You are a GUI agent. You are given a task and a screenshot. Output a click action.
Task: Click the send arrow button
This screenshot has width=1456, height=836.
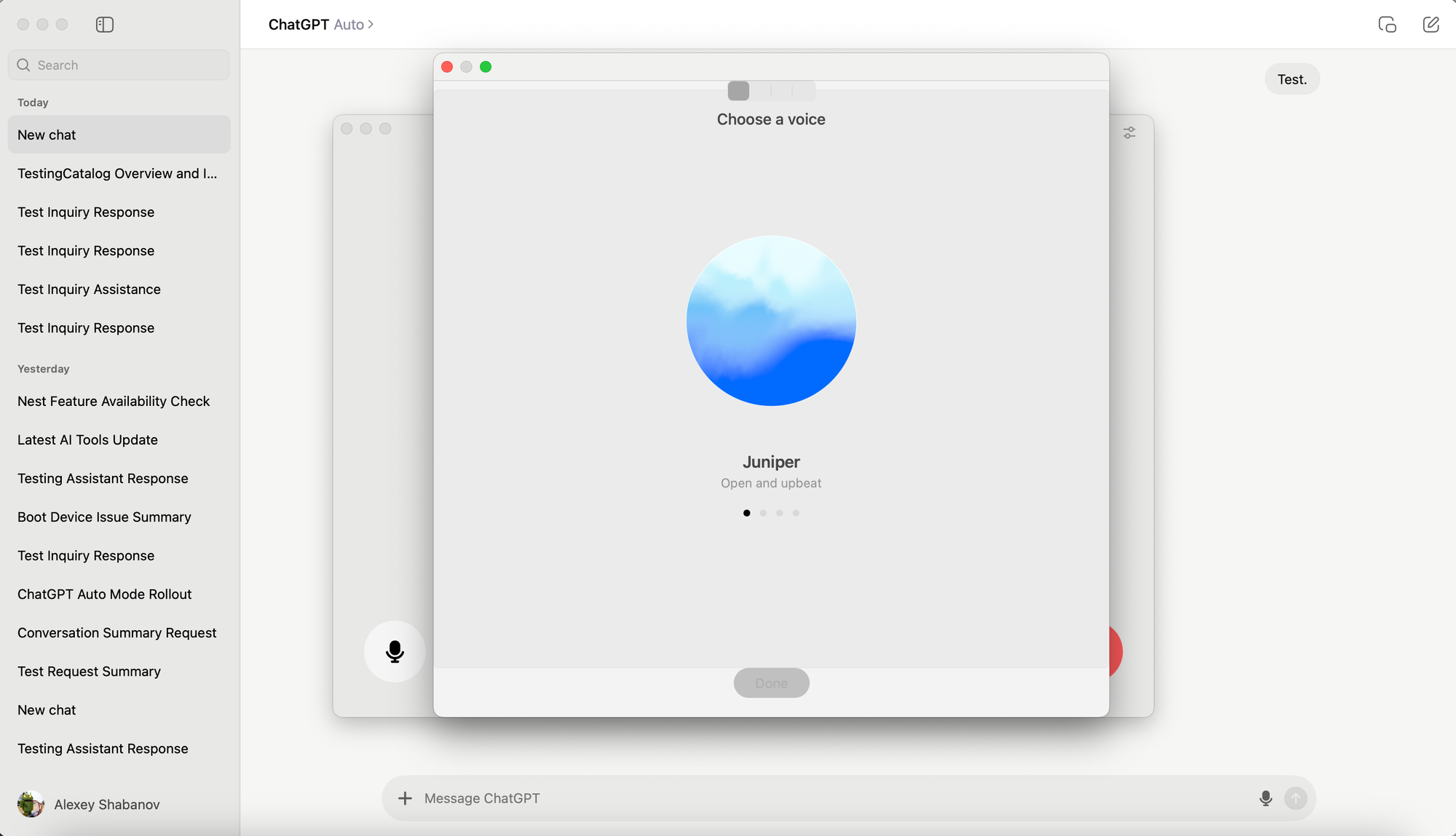pos(1295,798)
